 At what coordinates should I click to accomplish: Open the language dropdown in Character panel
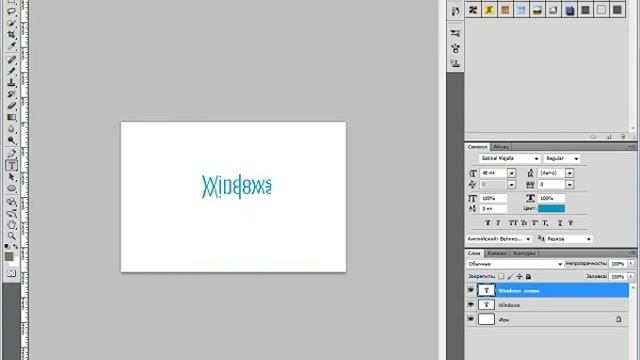click(499, 239)
